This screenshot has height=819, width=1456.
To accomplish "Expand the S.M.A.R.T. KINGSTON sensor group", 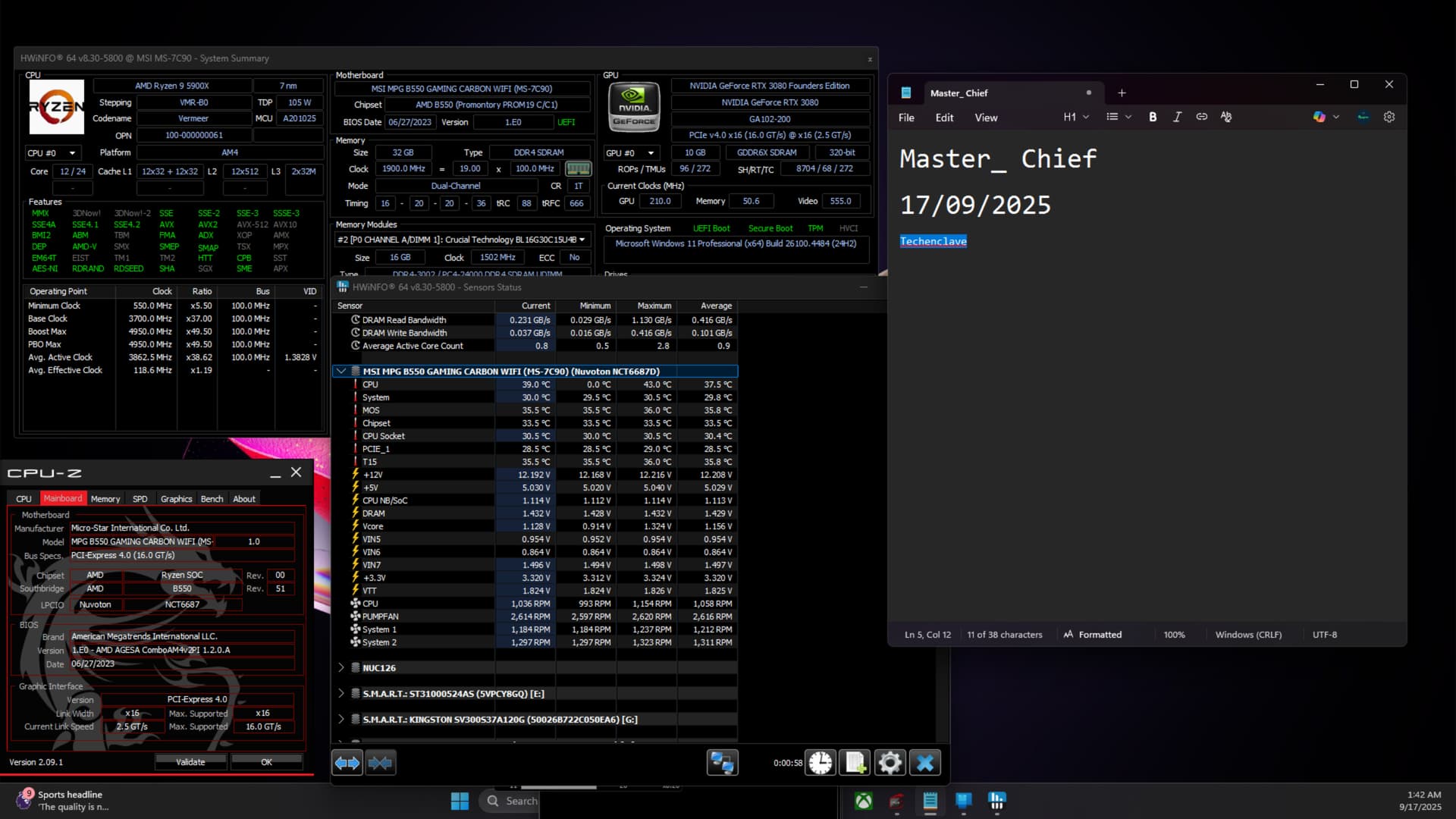I will (x=340, y=720).
